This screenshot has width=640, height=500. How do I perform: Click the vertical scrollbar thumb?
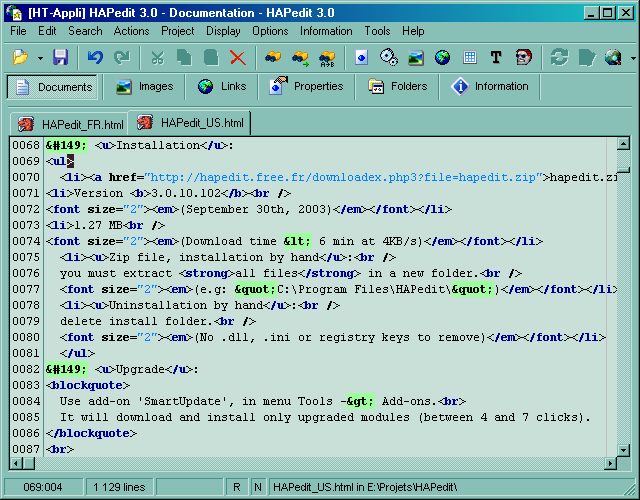point(623,169)
